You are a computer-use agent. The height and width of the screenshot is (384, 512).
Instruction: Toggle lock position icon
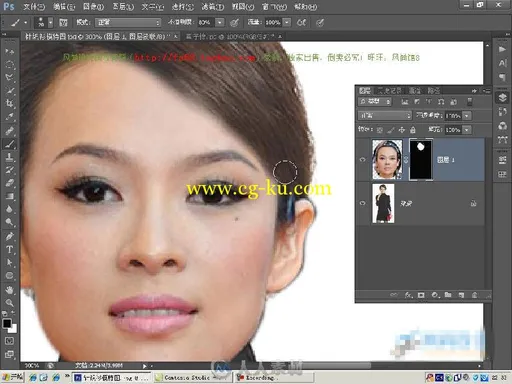click(x=402, y=130)
